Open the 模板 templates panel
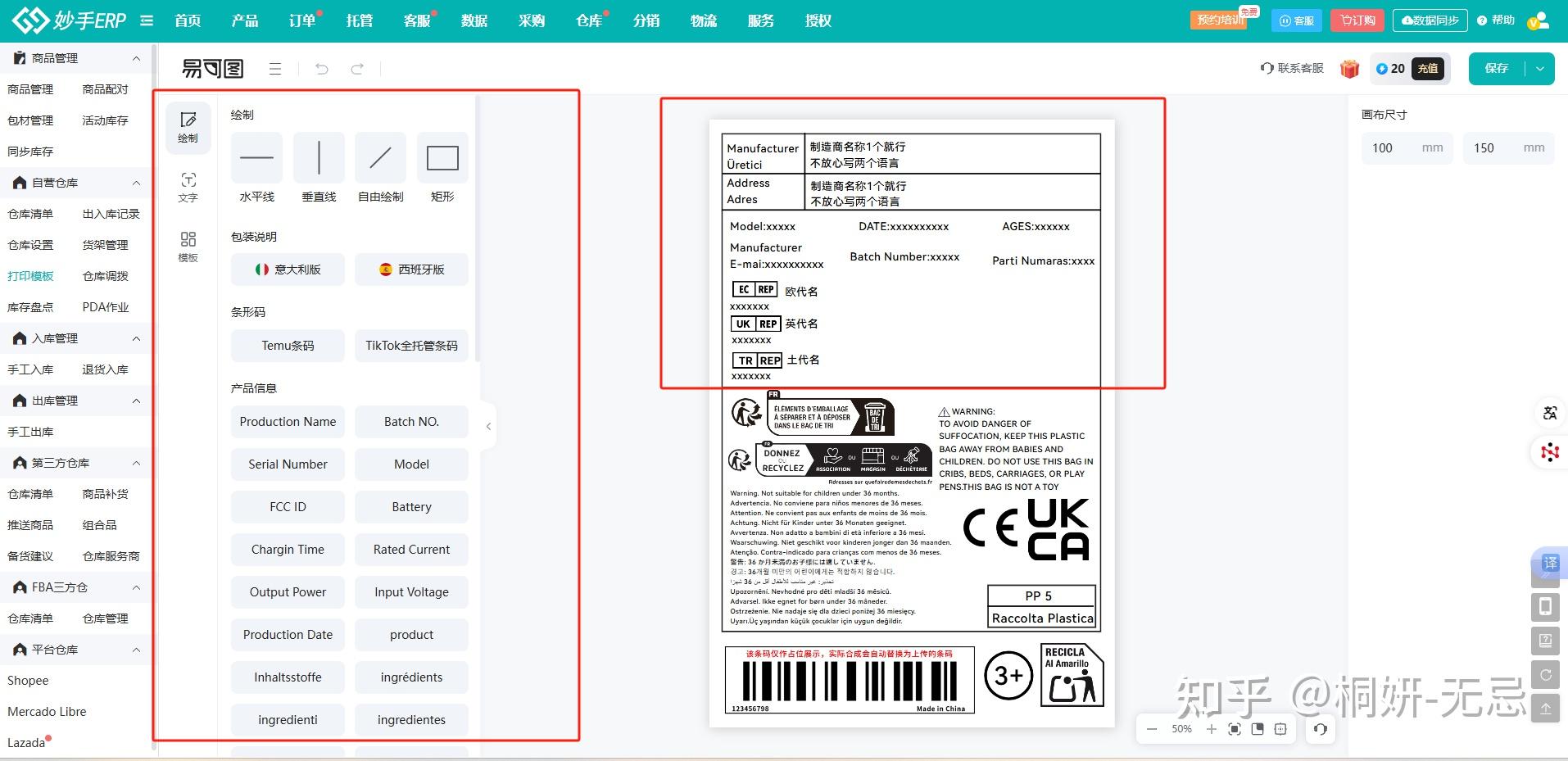The width and height of the screenshot is (1568, 761). [x=188, y=246]
